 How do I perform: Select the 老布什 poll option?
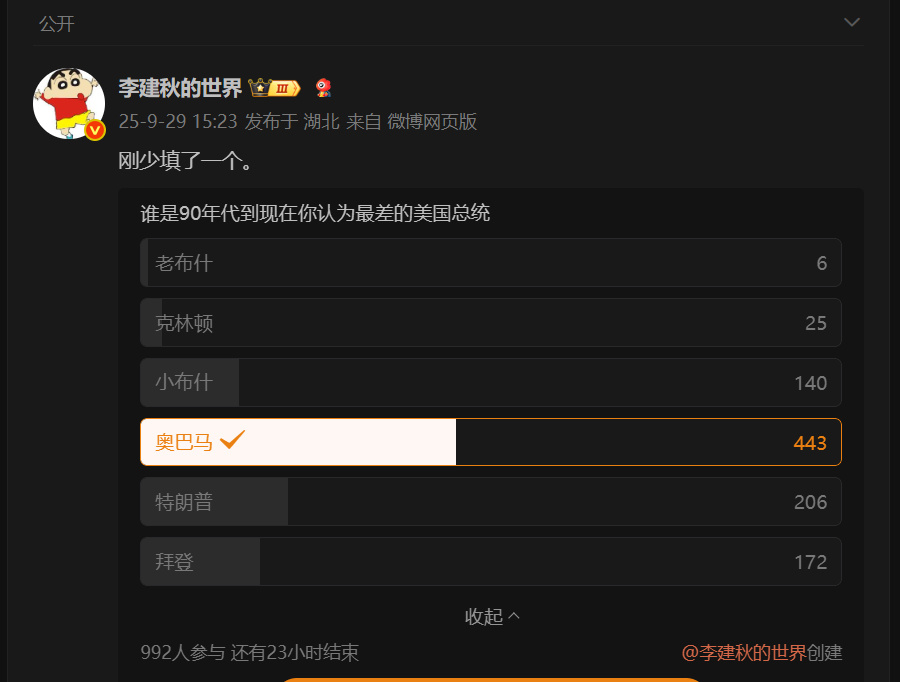490,263
